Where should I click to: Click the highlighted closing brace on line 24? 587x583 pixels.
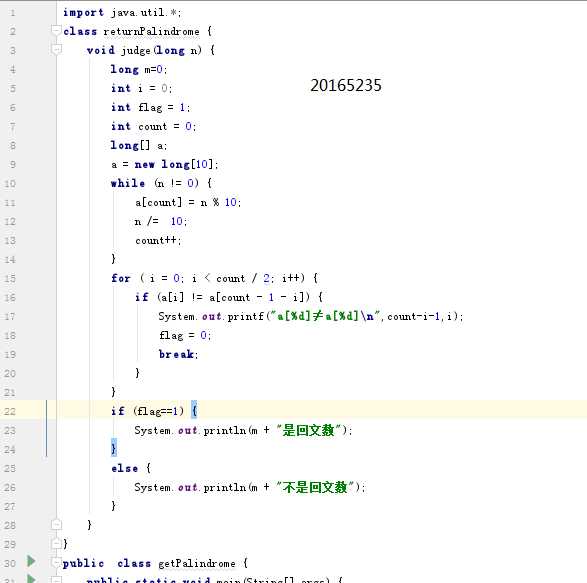point(113,448)
